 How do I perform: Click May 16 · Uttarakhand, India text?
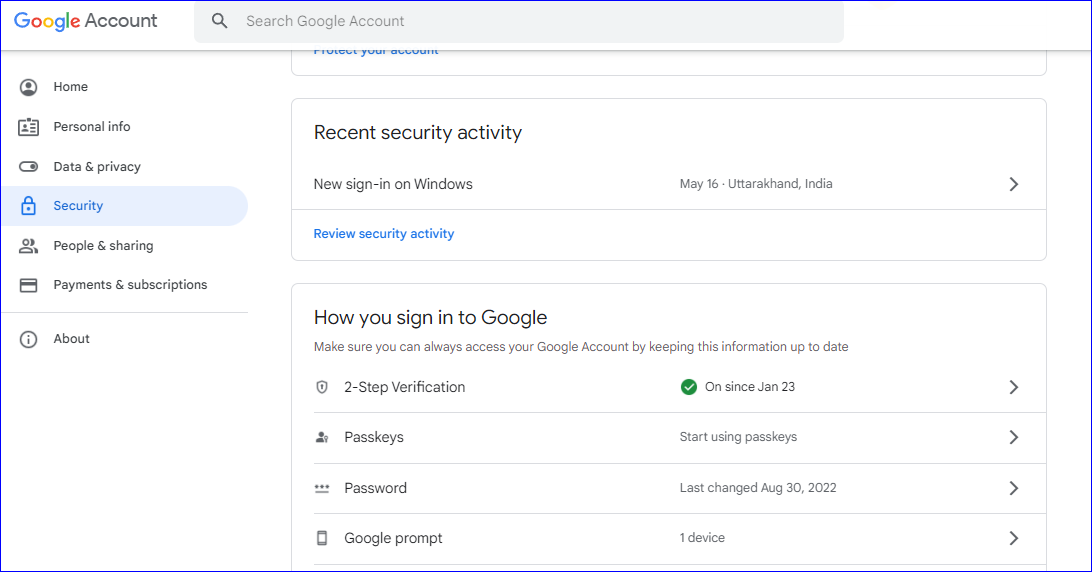756,184
